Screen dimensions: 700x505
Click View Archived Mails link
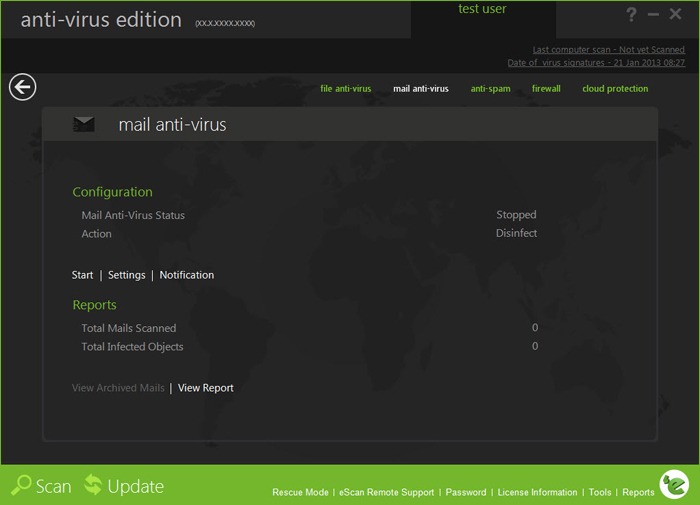point(118,388)
